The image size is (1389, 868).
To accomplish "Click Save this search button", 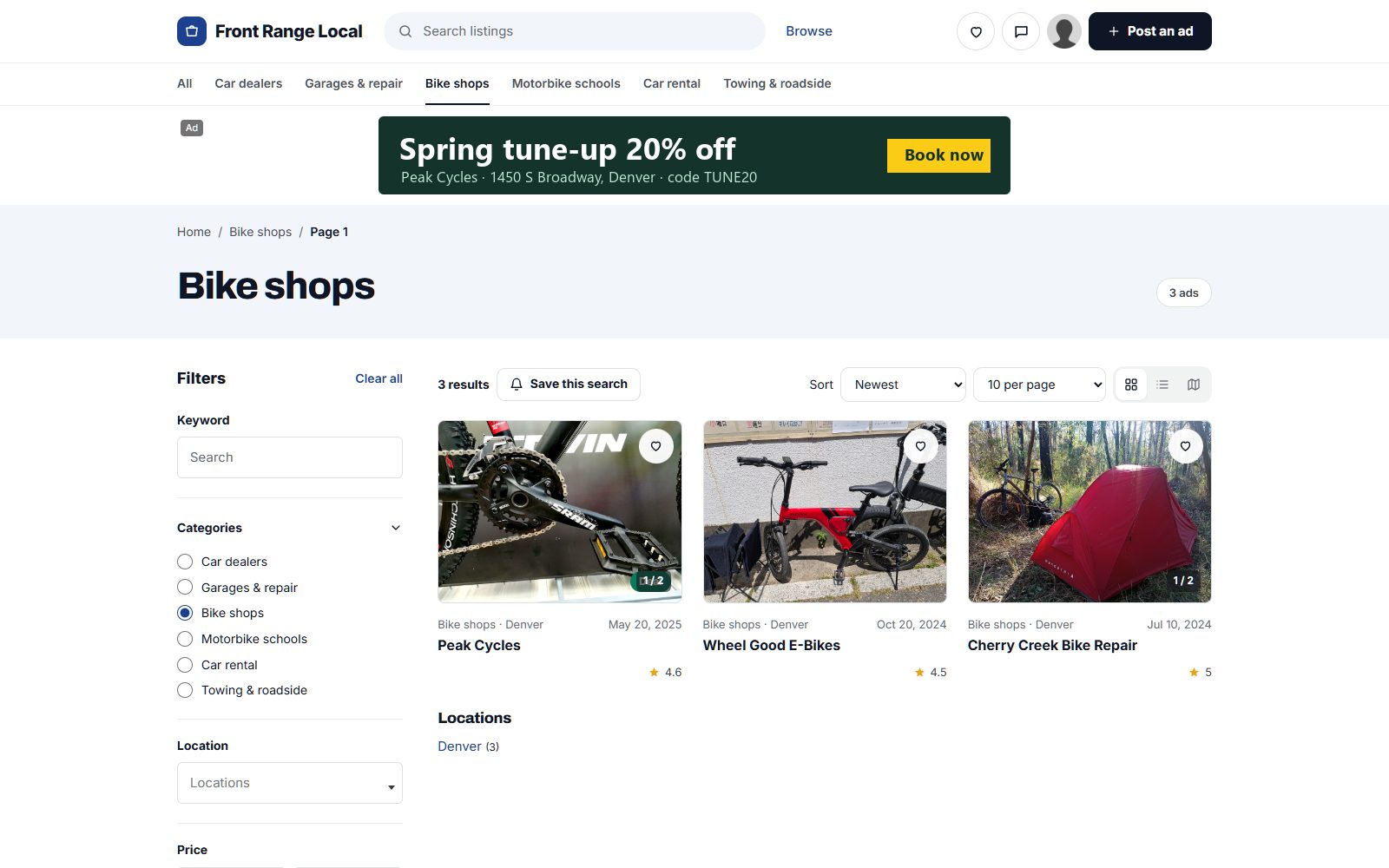I will coord(569,385).
